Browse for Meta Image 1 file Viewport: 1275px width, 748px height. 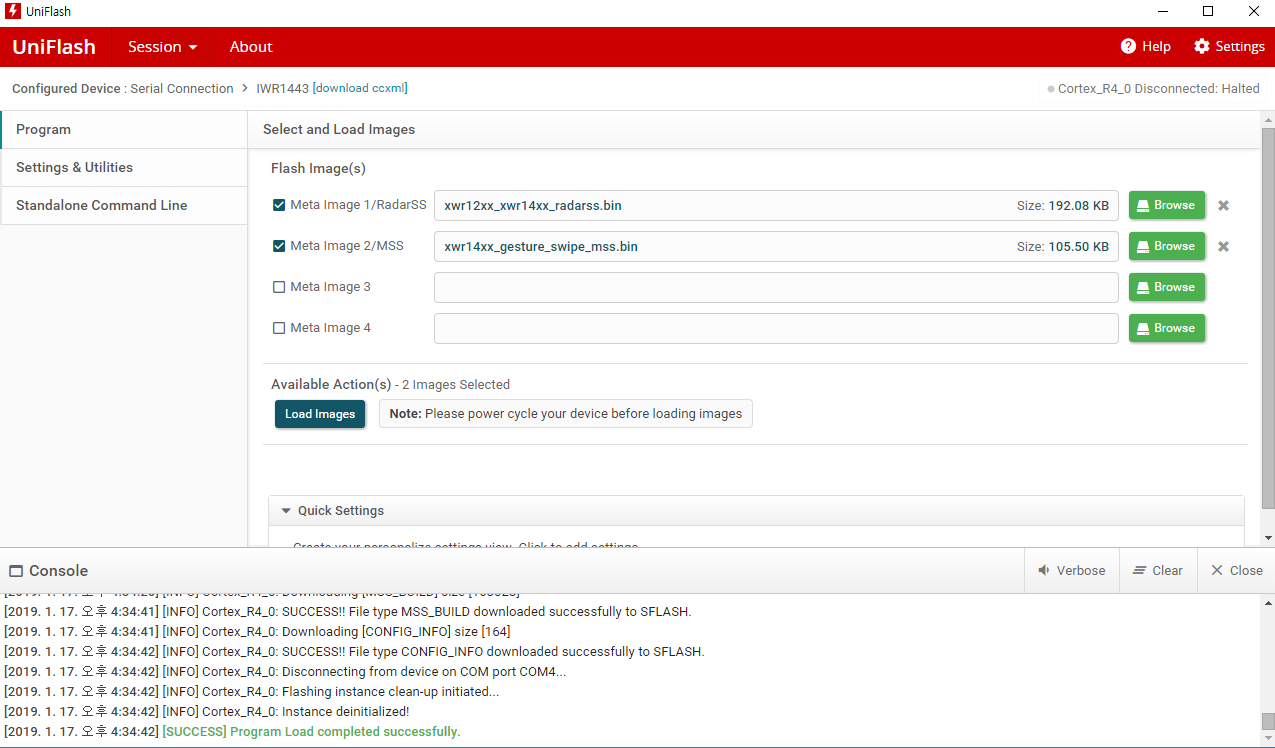point(1166,205)
